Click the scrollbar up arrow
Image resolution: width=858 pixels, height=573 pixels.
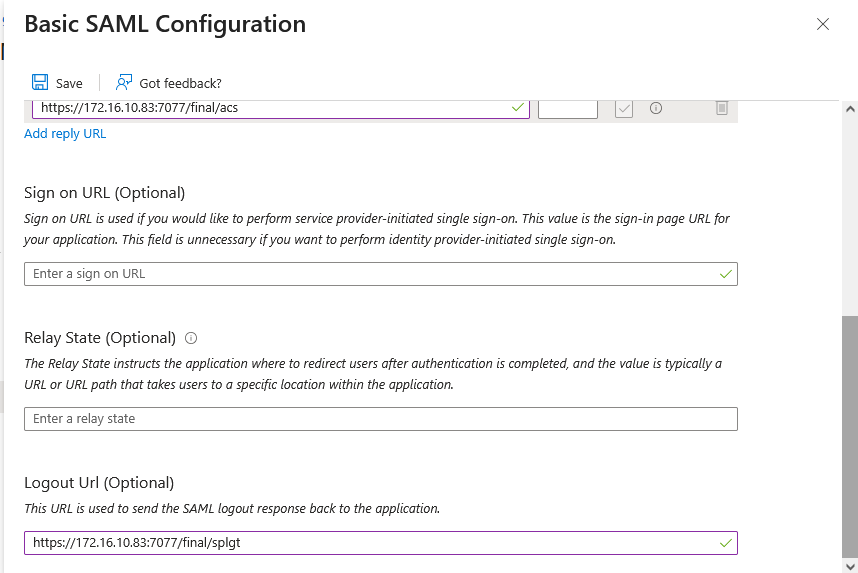click(x=850, y=109)
